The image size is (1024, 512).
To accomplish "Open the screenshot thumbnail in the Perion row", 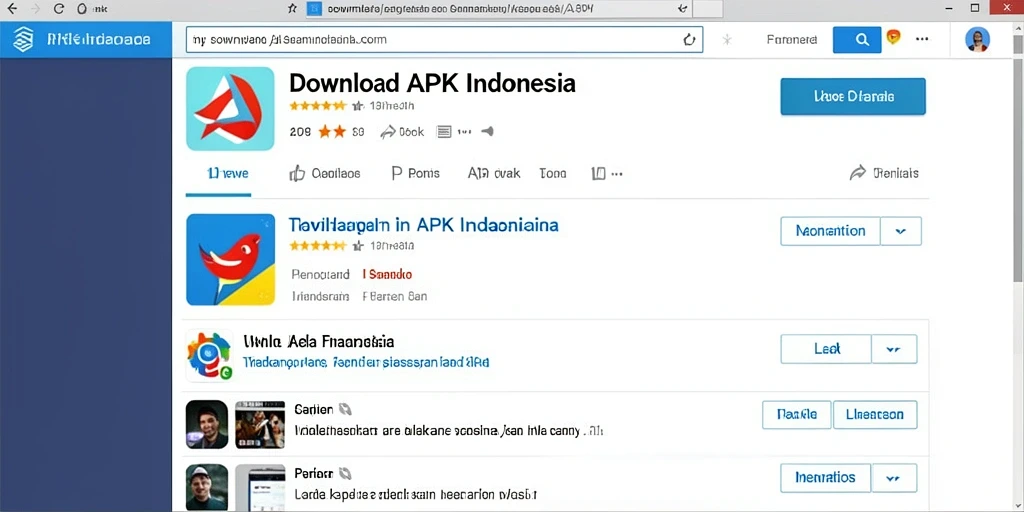I will 260,487.
